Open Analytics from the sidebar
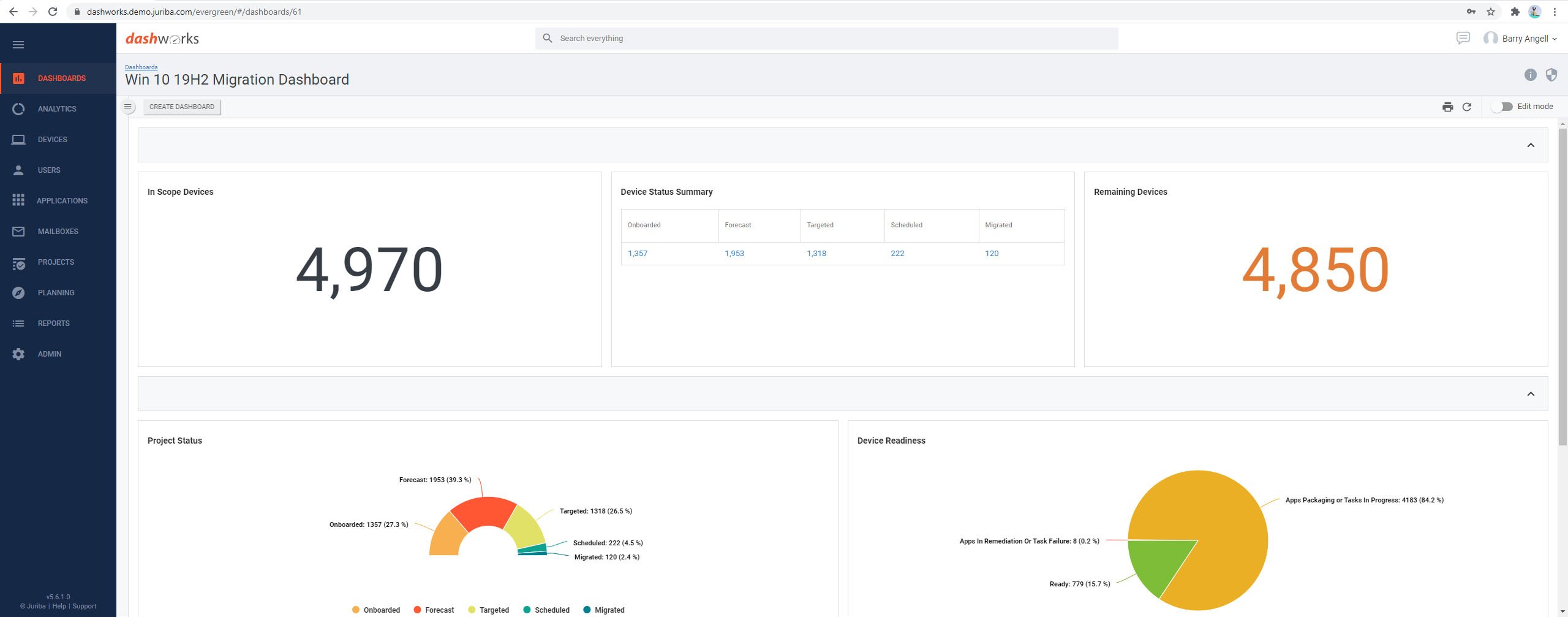Viewport: 1568px width, 617px height. point(58,109)
